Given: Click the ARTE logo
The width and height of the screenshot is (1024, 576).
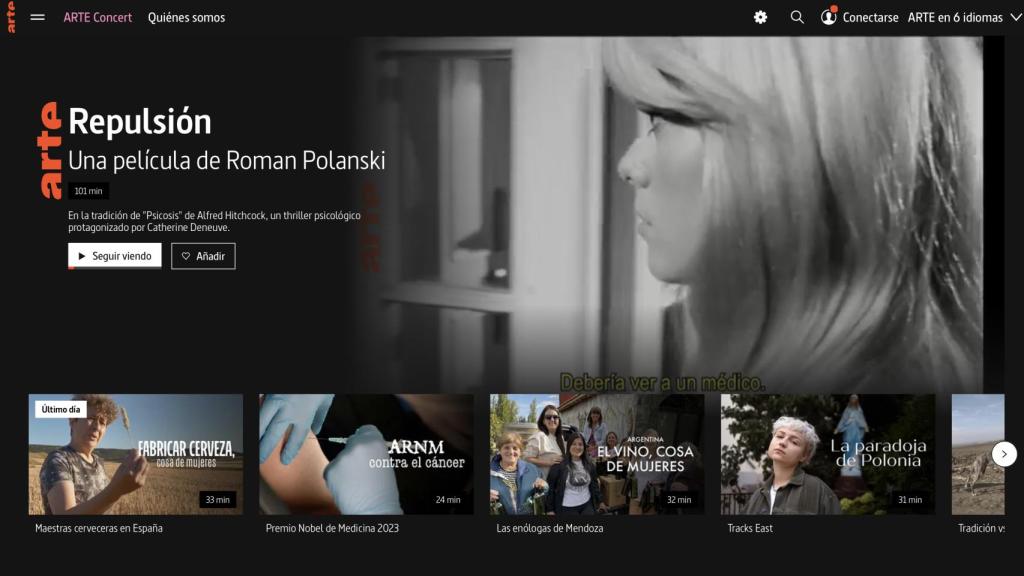Looking at the screenshot, I should 12,17.
